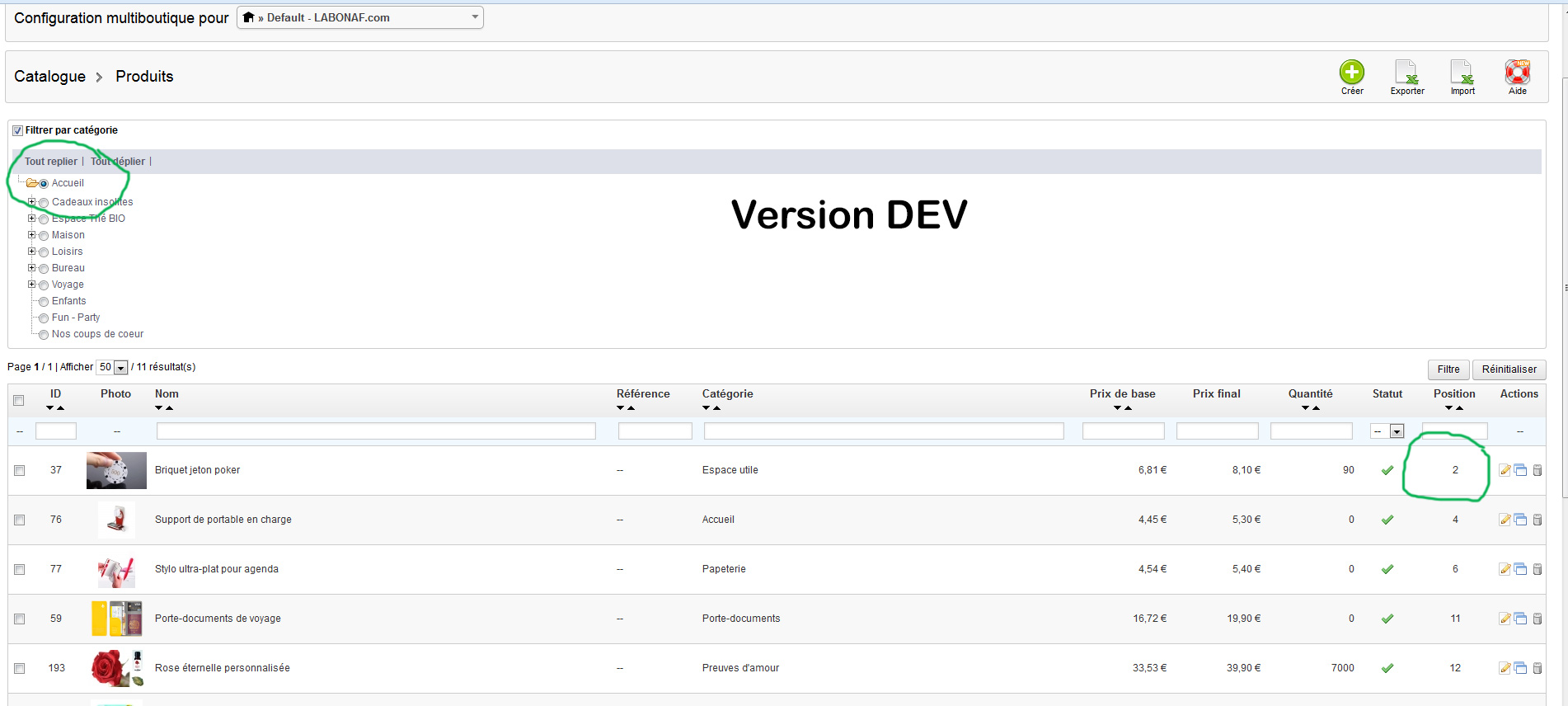Delete Stylo ultra-plat pour agenda

click(x=1537, y=569)
